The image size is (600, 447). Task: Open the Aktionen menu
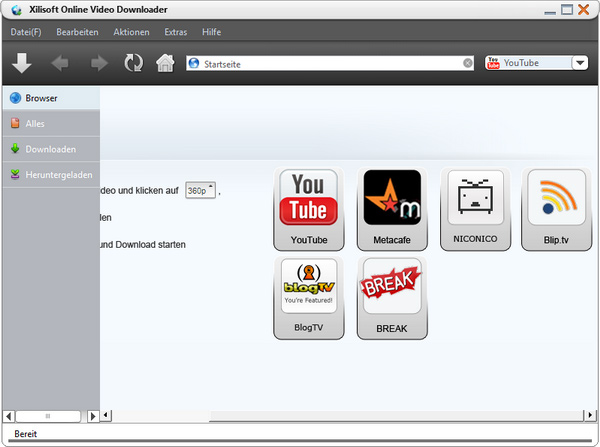[x=131, y=32]
